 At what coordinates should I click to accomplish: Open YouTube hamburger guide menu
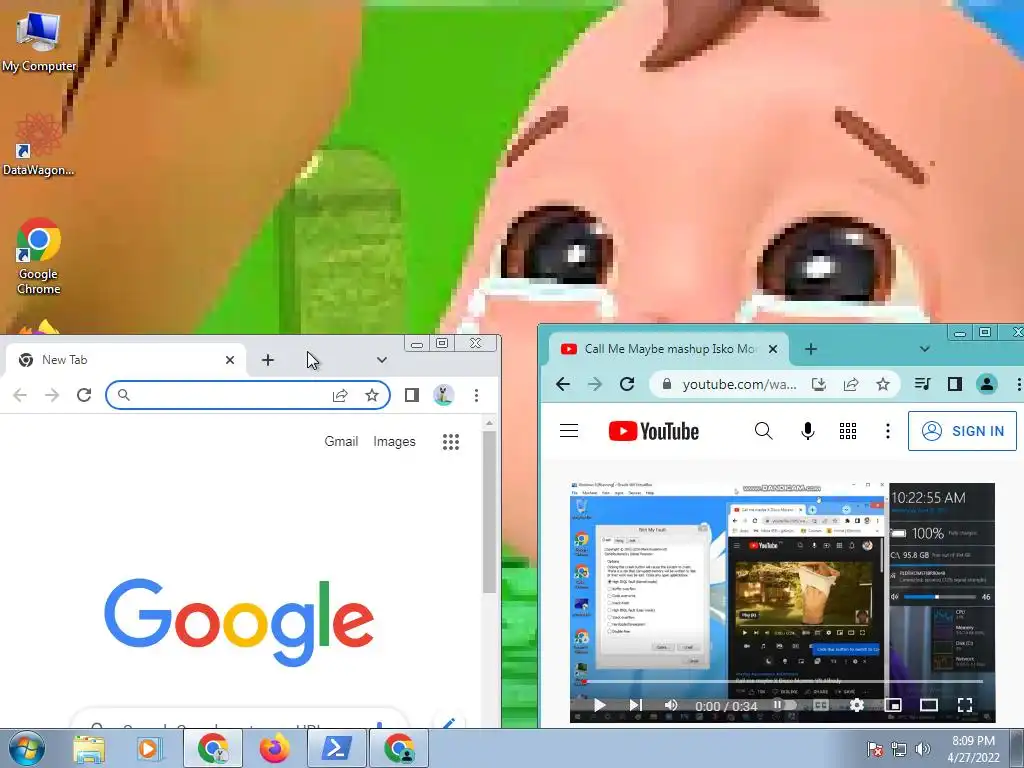click(x=569, y=431)
